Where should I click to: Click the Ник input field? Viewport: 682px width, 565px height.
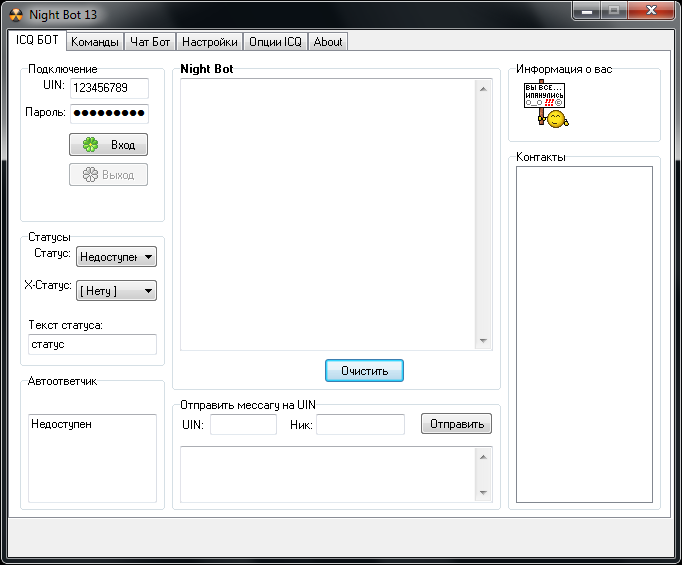tap(361, 424)
